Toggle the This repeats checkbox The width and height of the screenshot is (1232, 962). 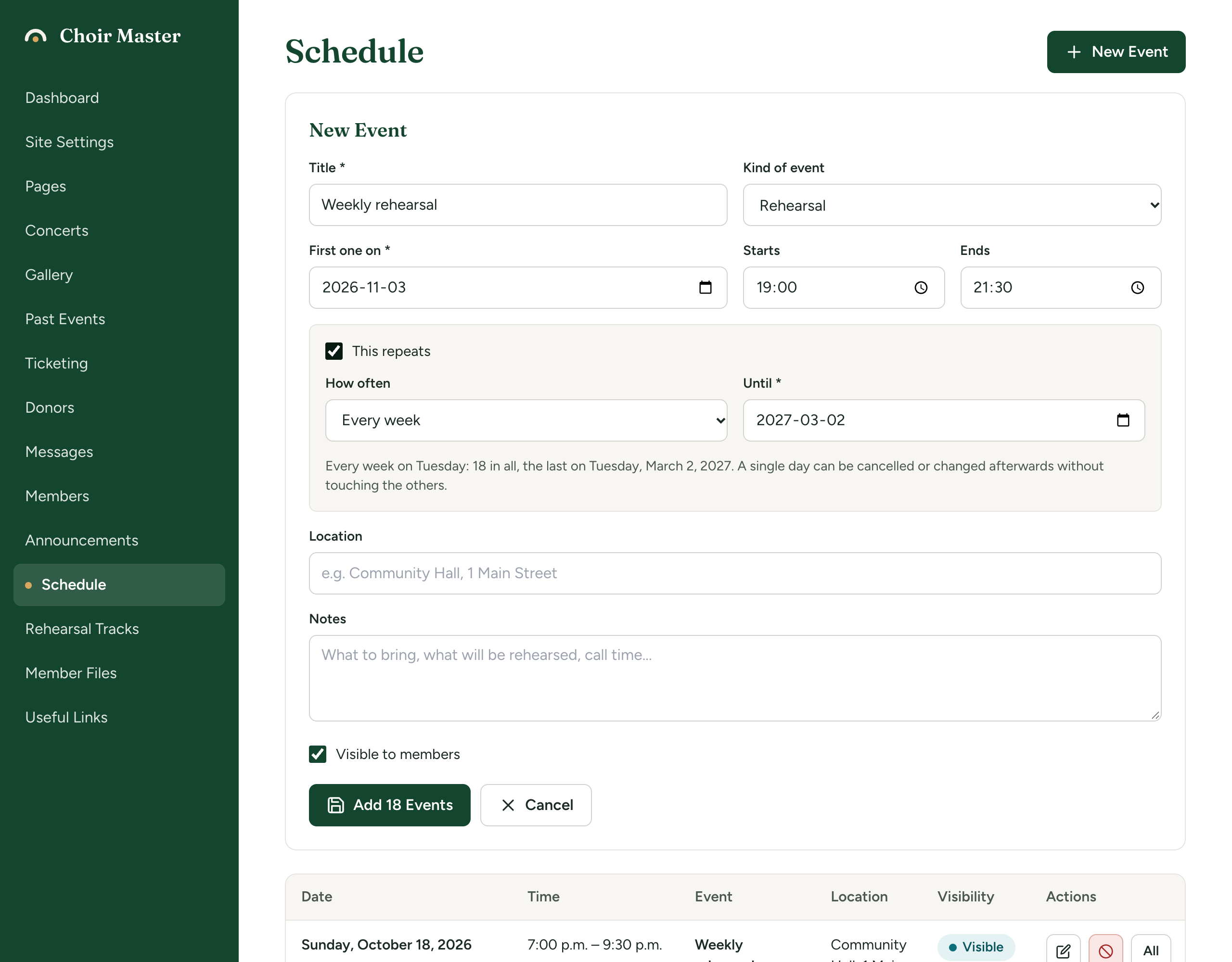(x=334, y=351)
